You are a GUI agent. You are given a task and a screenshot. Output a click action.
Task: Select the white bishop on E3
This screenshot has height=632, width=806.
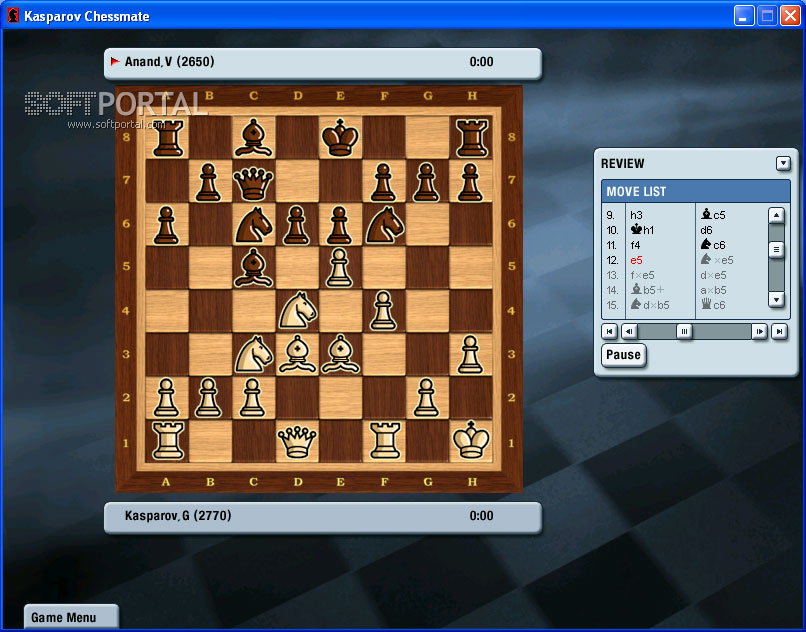click(x=340, y=353)
